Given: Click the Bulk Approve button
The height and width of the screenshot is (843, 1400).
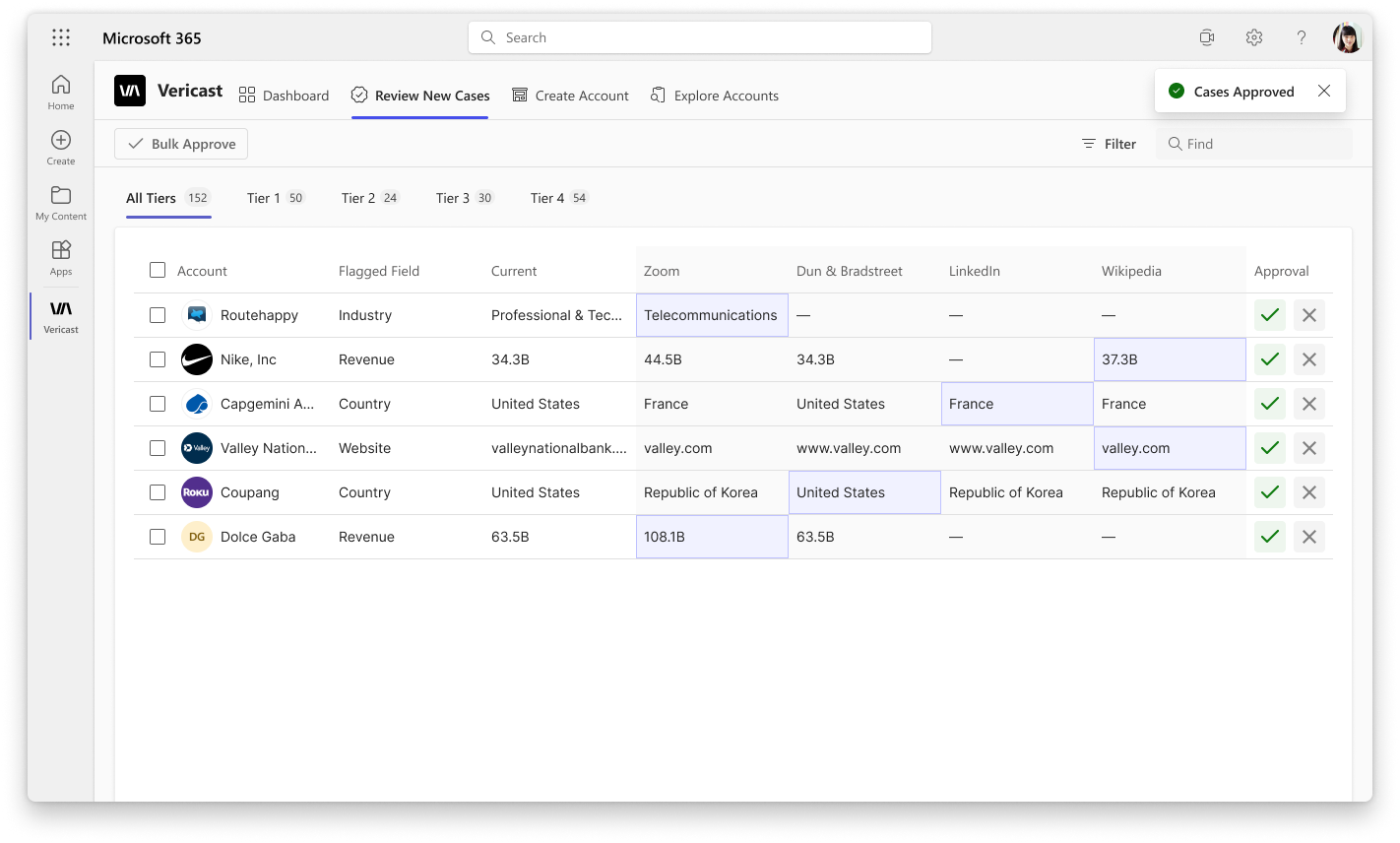Looking at the screenshot, I should point(181,144).
